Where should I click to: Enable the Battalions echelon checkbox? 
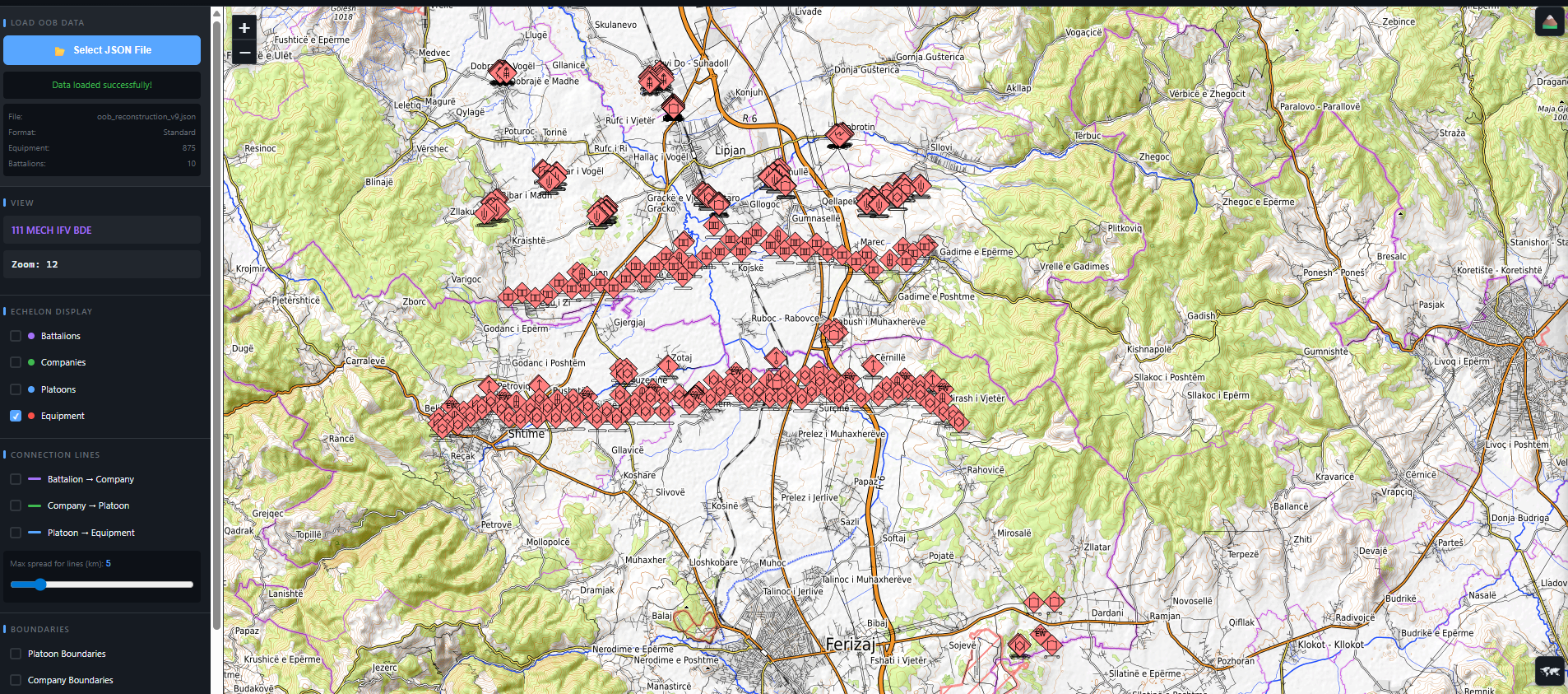[x=16, y=336]
